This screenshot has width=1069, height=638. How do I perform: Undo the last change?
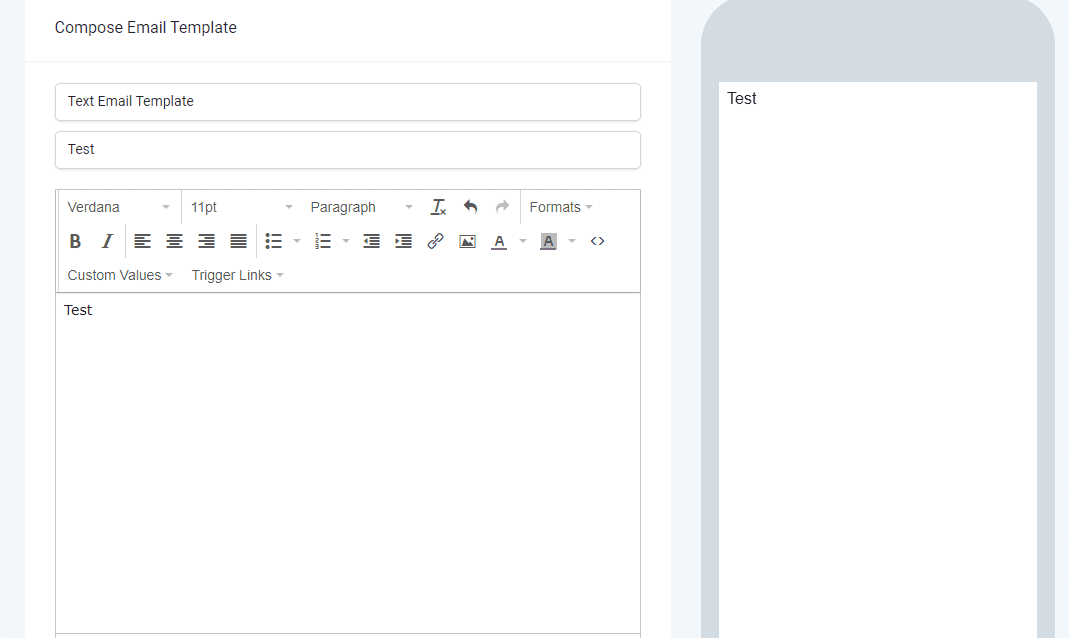coord(470,207)
